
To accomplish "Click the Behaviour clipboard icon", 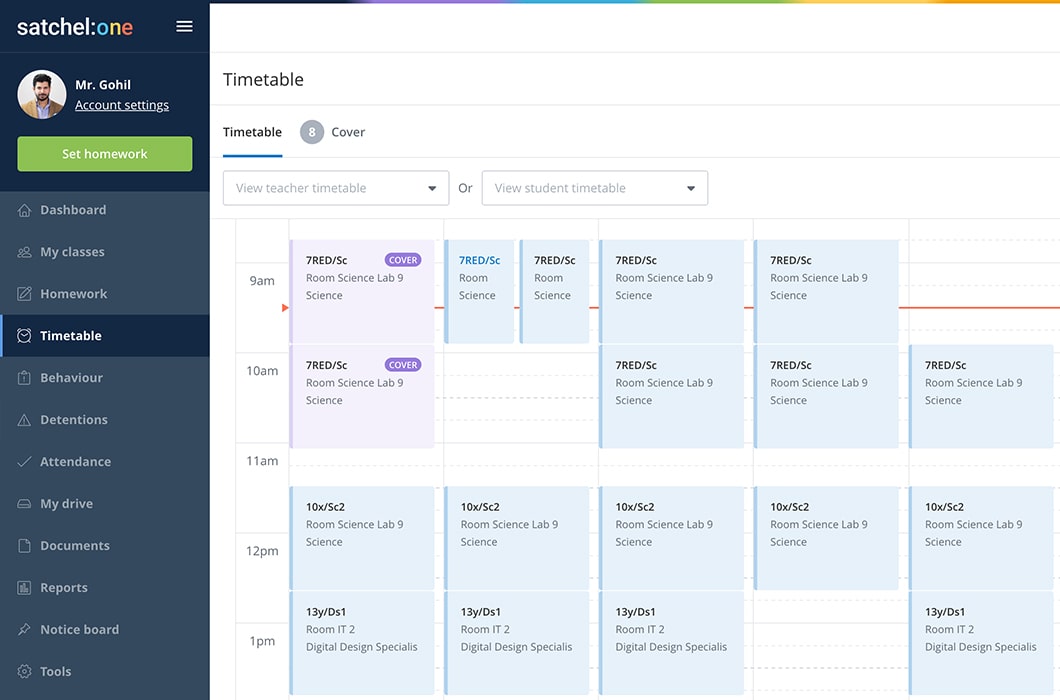I will [25, 378].
